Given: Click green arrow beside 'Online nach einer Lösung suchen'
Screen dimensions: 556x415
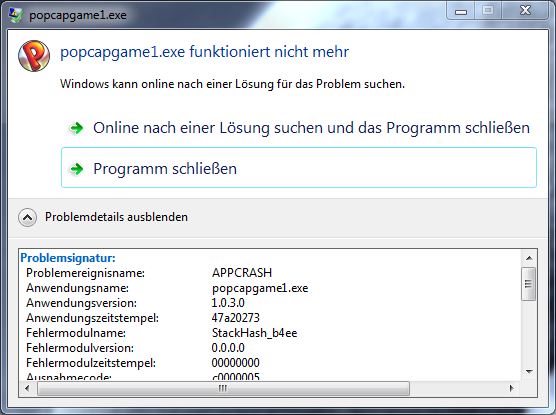Looking at the screenshot, I should click(76, 128).
